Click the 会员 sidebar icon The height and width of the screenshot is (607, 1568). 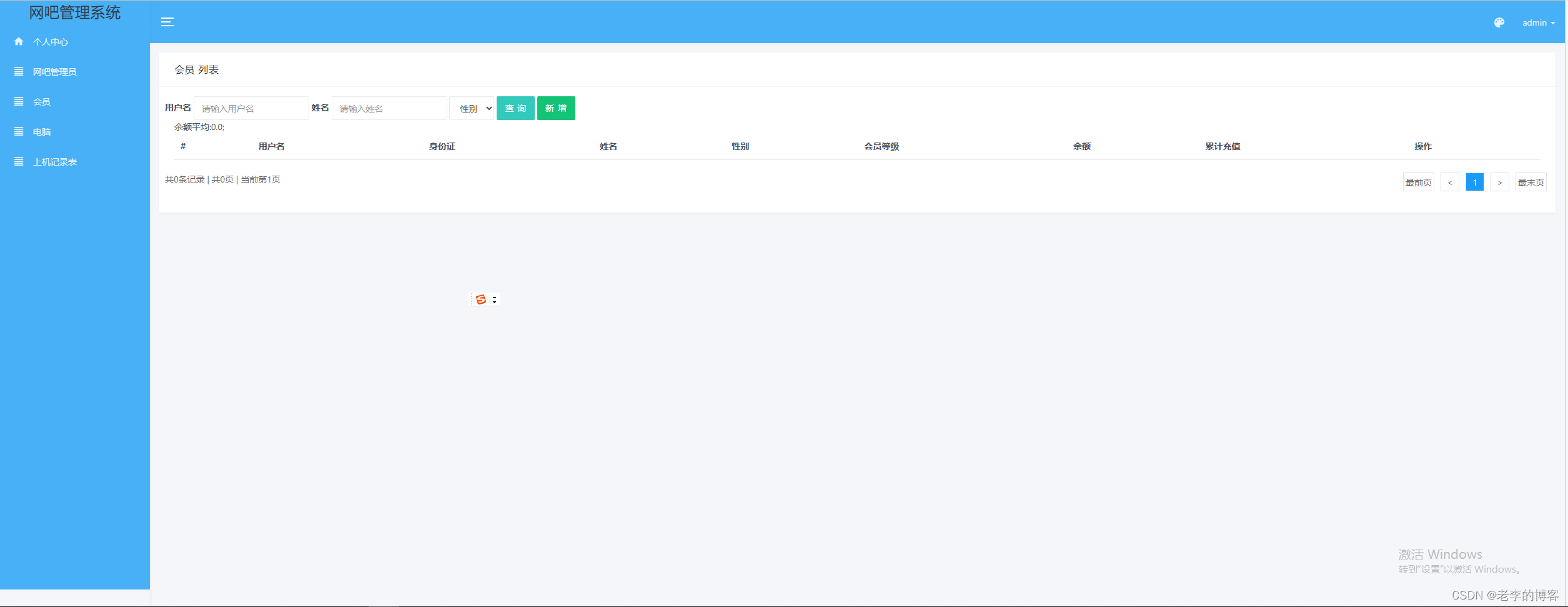click(x=18, y=101)
